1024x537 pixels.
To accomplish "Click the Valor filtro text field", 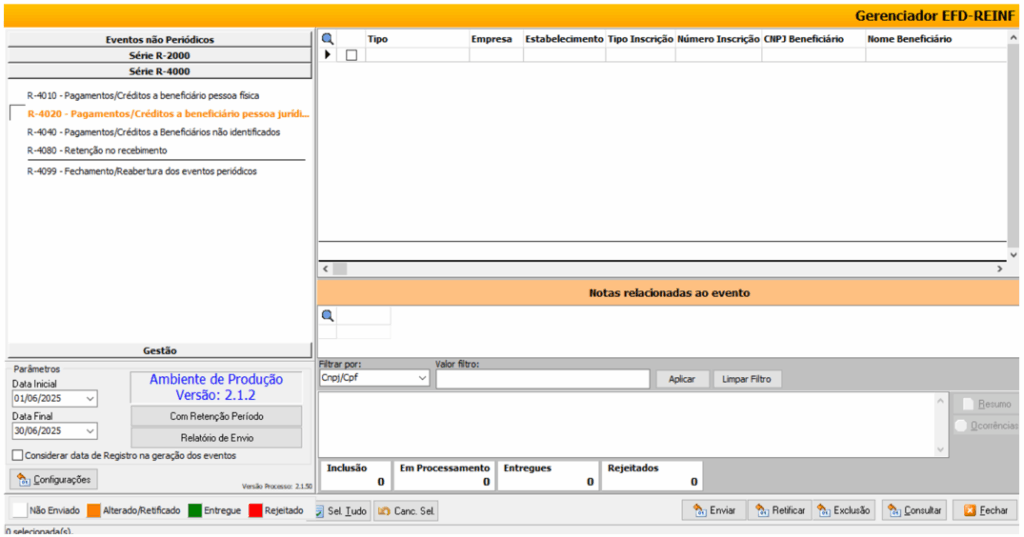I will point(543,379).
